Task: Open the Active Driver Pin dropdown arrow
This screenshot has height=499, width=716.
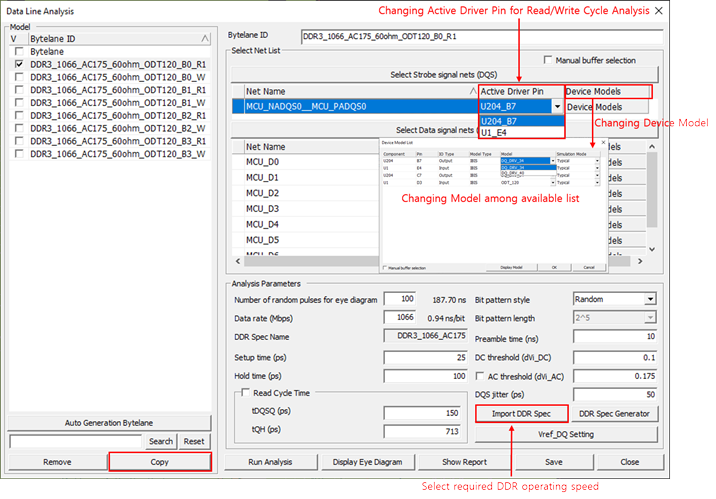Action: click(557, 106)
